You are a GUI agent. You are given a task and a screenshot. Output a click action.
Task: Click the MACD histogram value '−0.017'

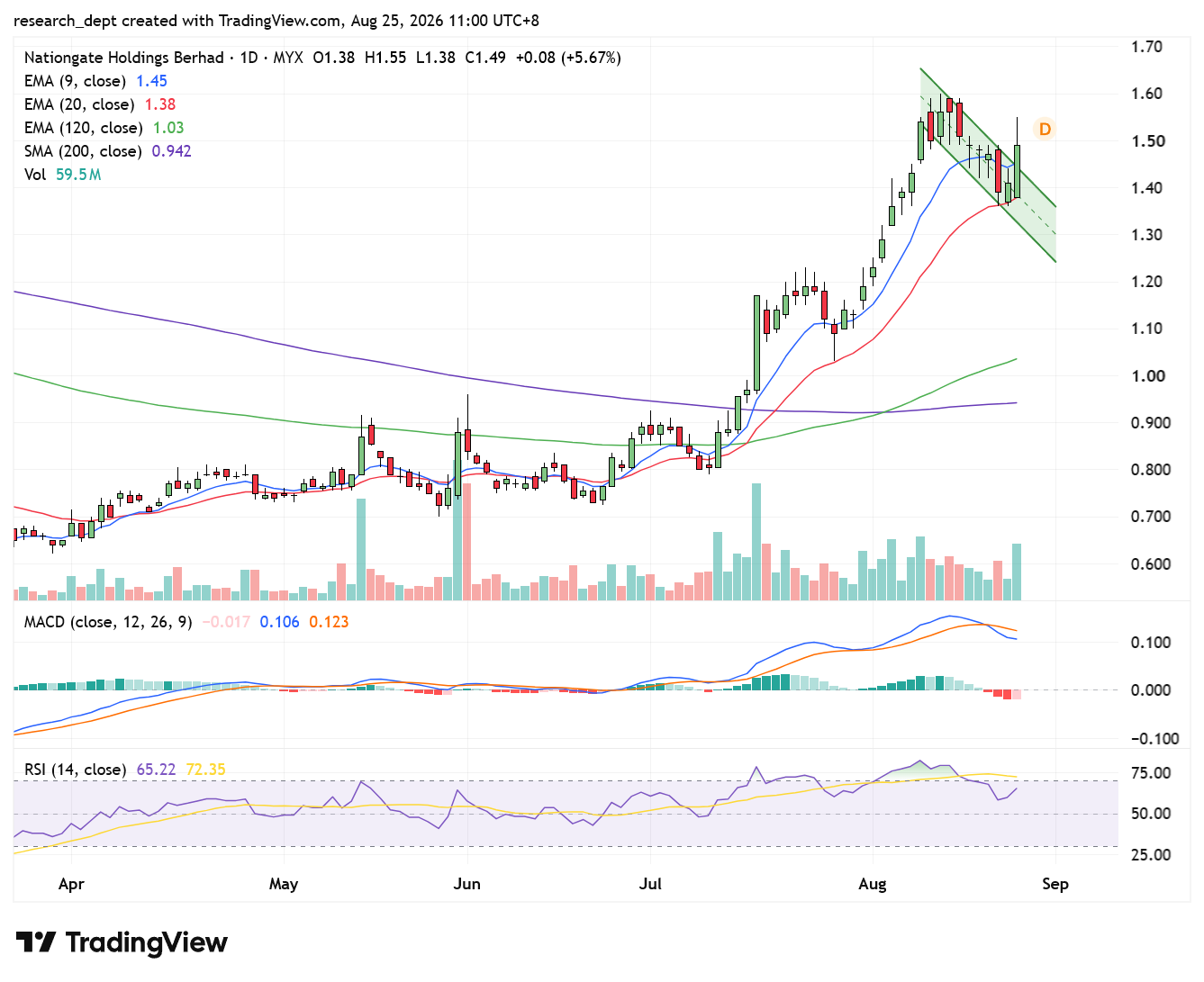(226, 622)
